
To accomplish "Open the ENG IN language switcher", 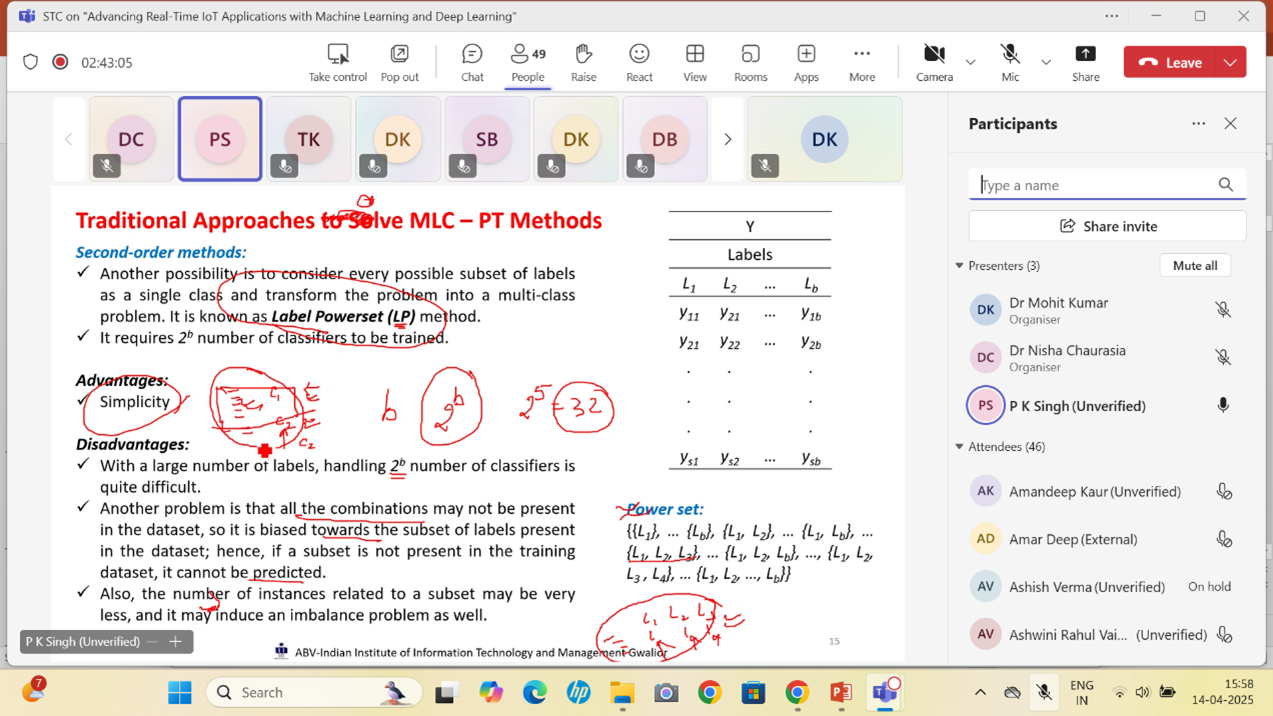I will coord(1081,692).
